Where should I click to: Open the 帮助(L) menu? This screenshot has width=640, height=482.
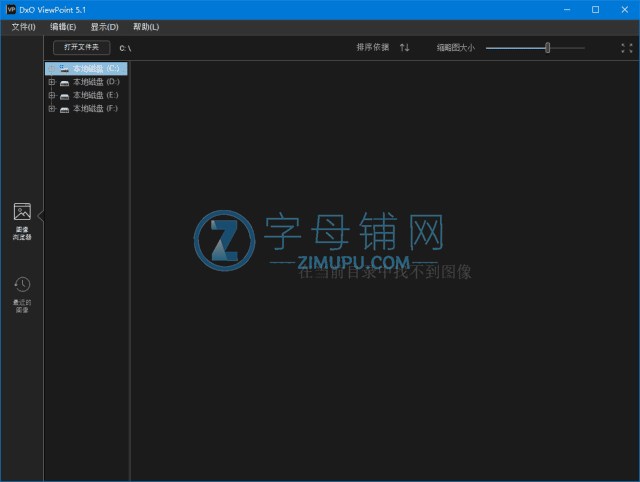(146, 27)
